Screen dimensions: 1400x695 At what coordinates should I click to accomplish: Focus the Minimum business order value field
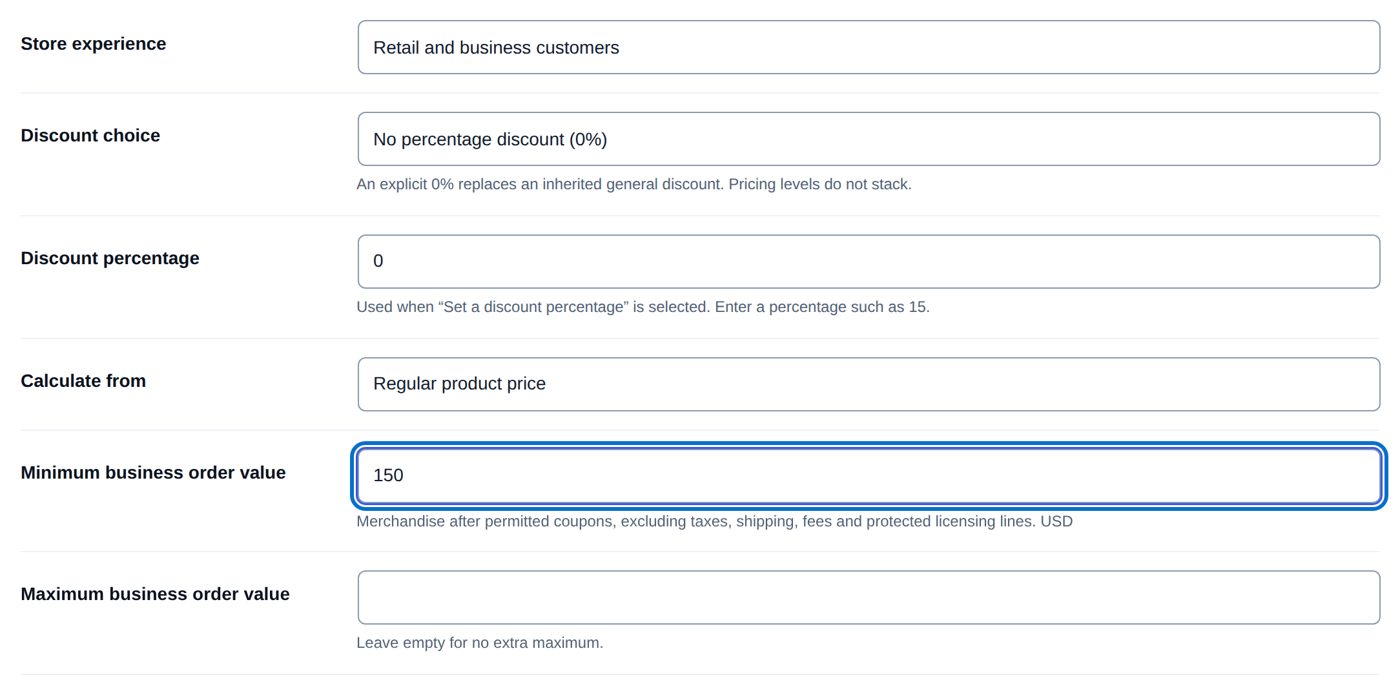coord(869,476)
